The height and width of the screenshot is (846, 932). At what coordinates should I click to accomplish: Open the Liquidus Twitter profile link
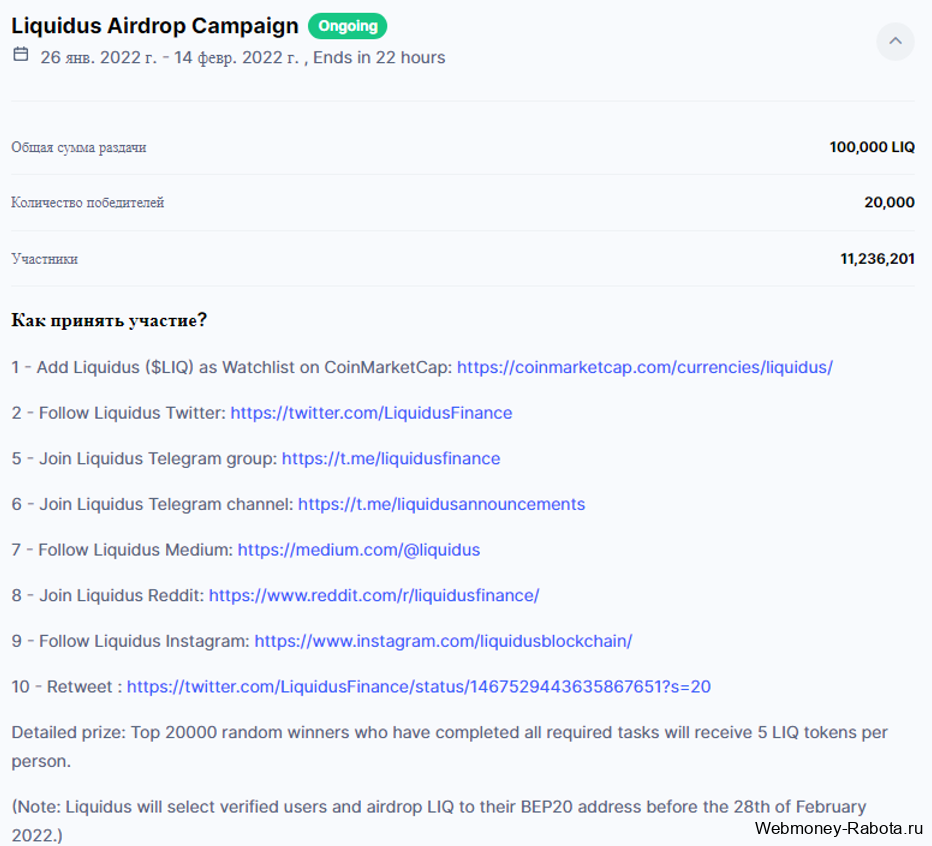tap(371, 413)
